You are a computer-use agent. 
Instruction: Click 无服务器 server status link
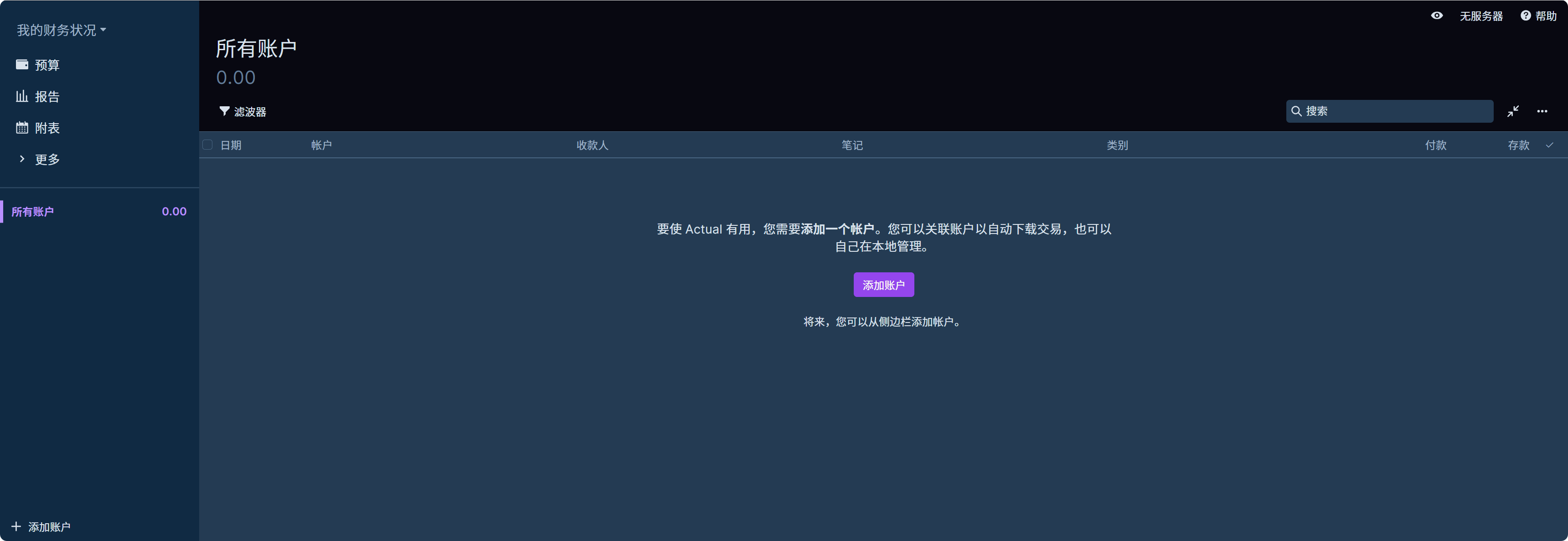coord(1480,16)
